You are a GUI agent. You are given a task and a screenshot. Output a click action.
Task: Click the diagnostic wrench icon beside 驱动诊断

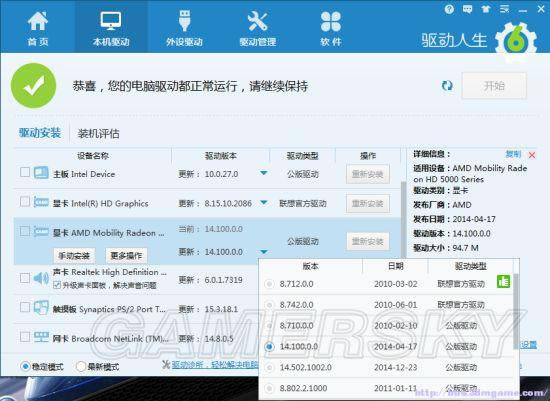pos(166,365)
